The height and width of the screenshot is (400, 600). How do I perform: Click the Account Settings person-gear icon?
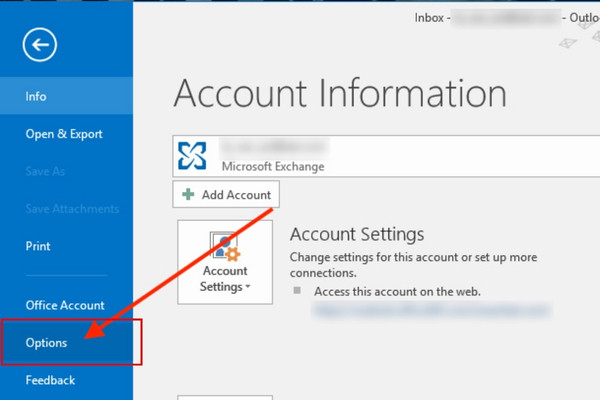[x=225, y=247]
